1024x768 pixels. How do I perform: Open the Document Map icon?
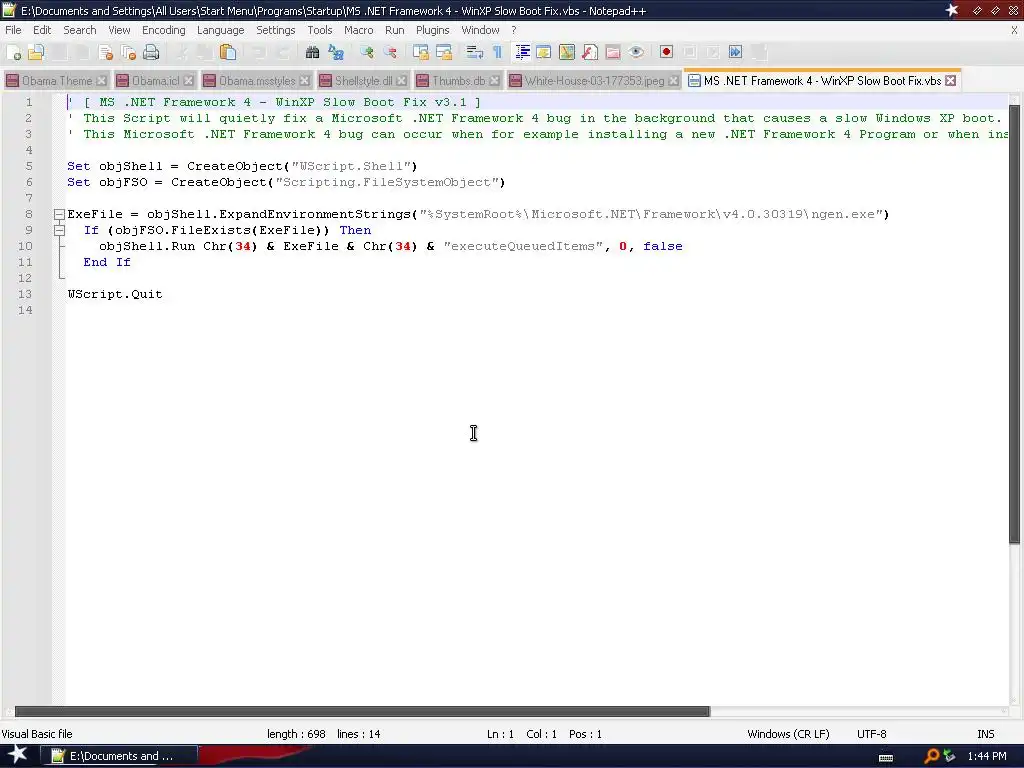567,52
